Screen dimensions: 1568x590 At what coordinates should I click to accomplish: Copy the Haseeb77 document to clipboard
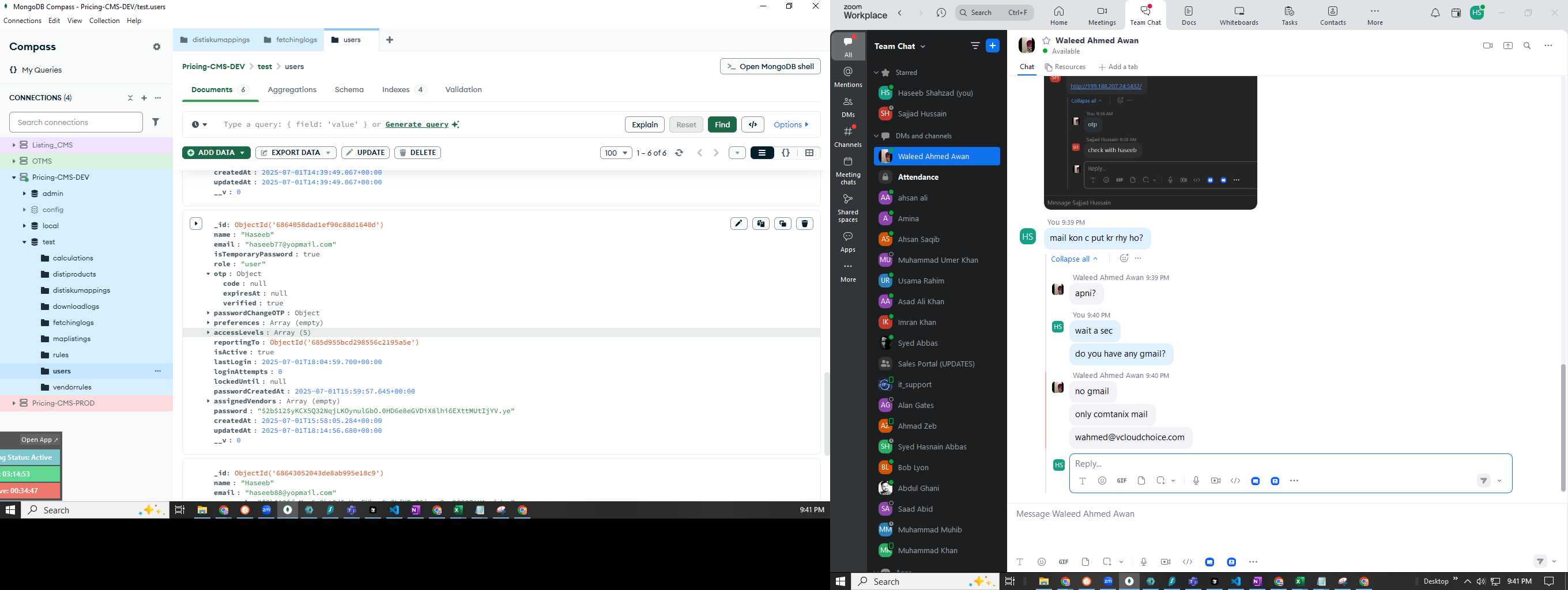pyautogui.click(x=761, y=224)
